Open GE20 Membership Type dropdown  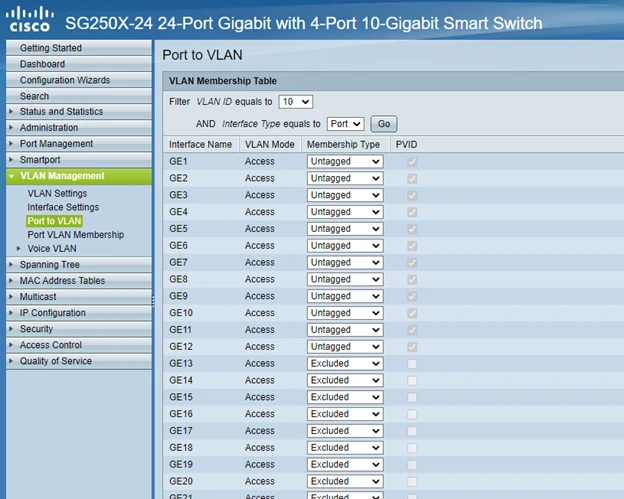point(345,481)
